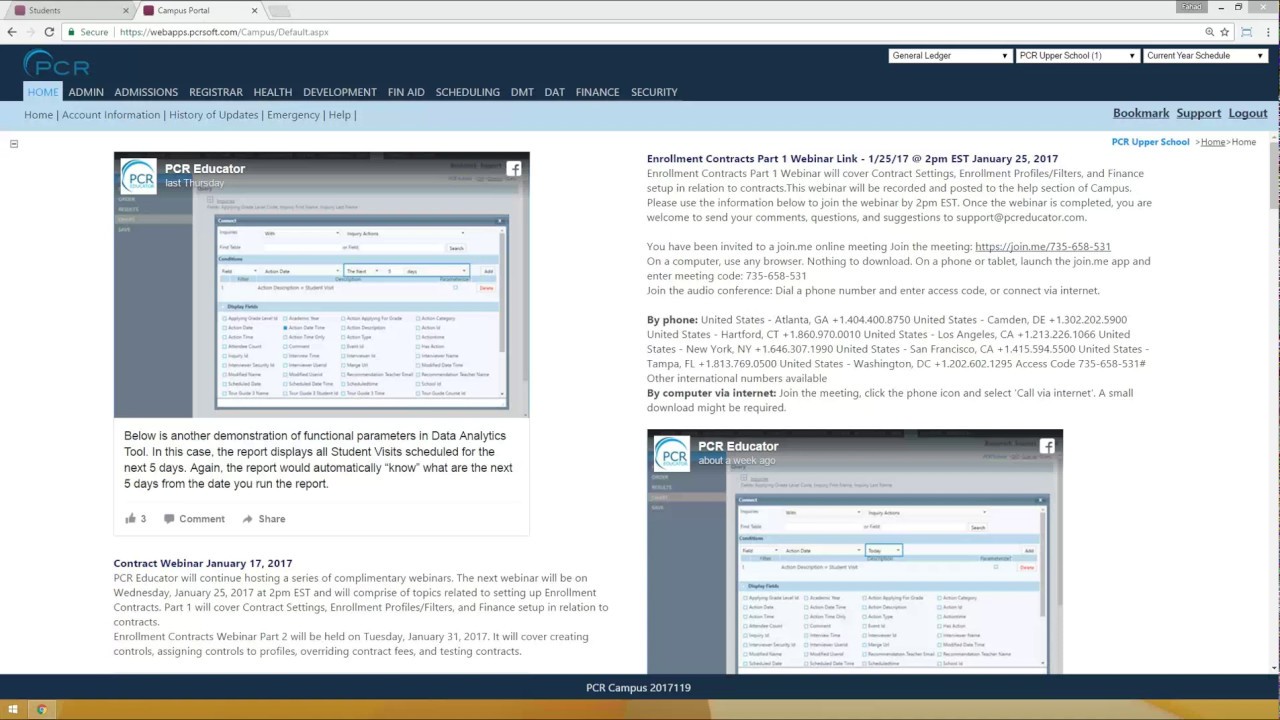Click the secure lock icon

click(71, 32)
